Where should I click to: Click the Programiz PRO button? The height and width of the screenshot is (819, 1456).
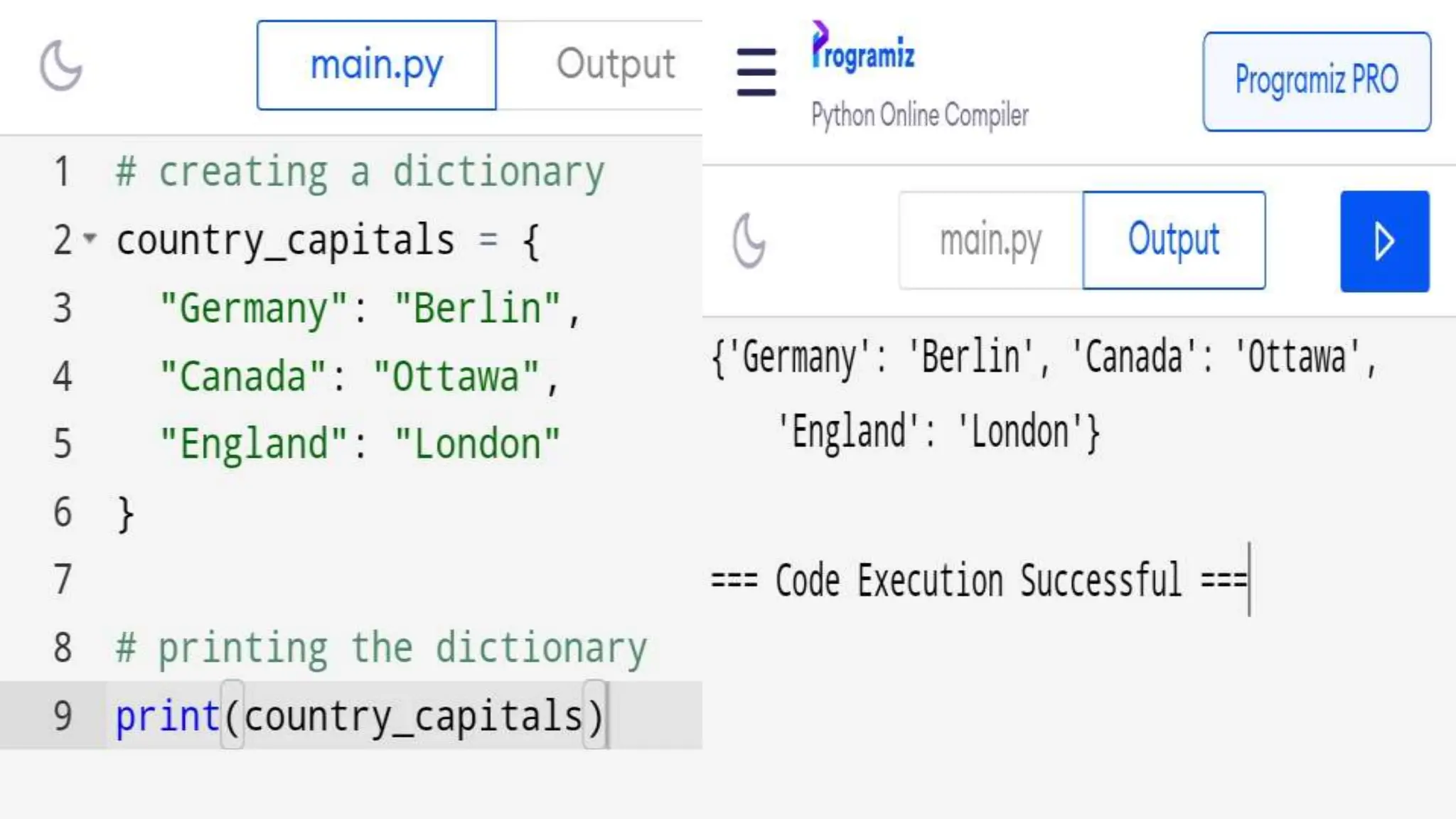1316,81
